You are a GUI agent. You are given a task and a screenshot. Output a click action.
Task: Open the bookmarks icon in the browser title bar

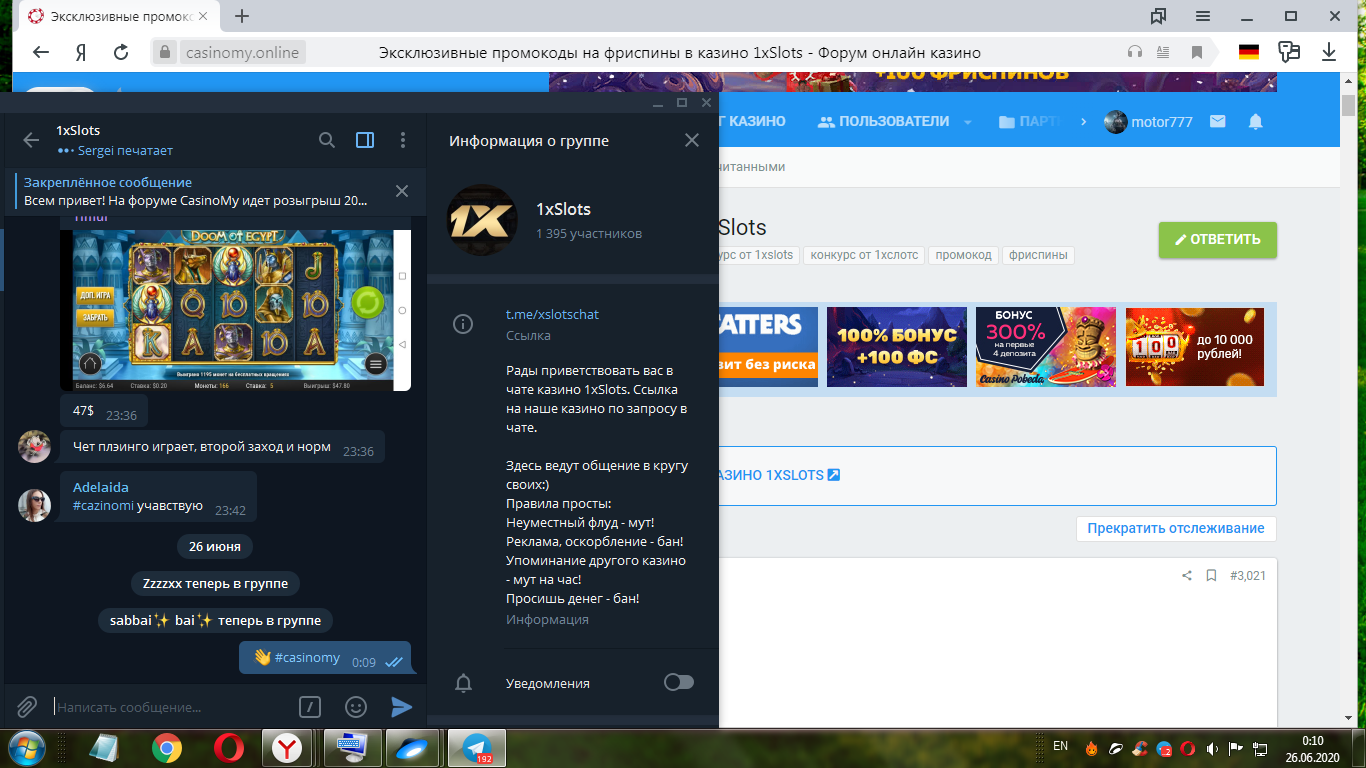pos(1158,16)
